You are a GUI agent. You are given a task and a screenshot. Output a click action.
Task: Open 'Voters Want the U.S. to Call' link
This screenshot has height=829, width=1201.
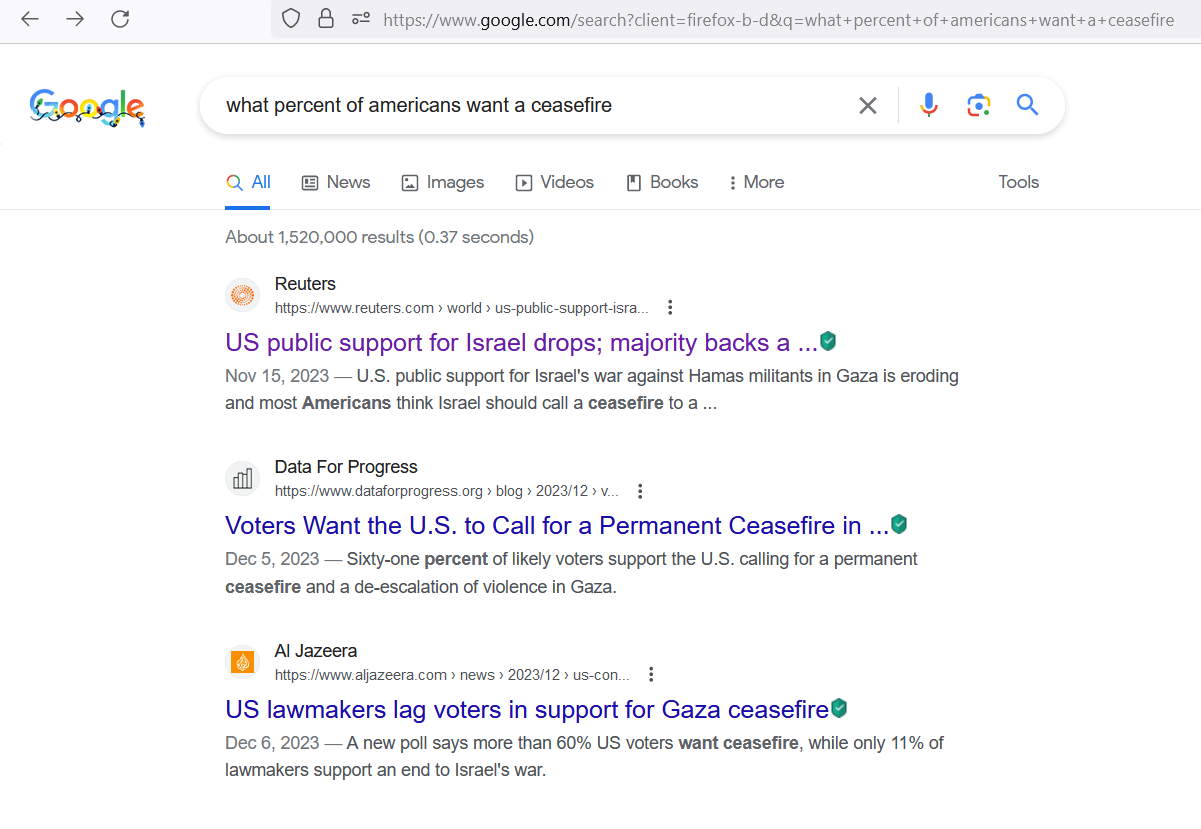click(557, 526)
